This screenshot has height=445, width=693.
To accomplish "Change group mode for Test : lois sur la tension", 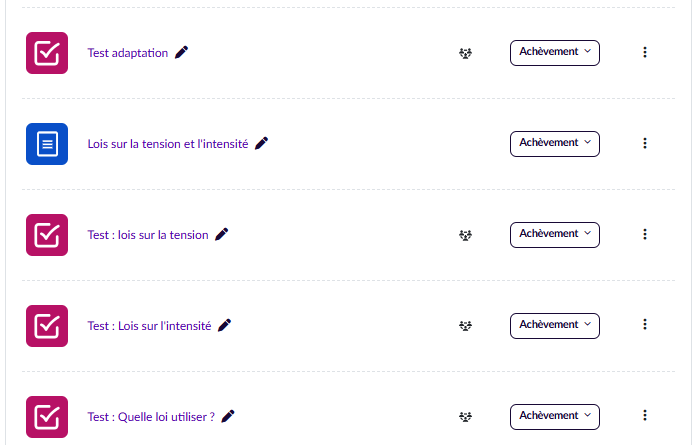I will pyautogui.click(x=465, y=235).
